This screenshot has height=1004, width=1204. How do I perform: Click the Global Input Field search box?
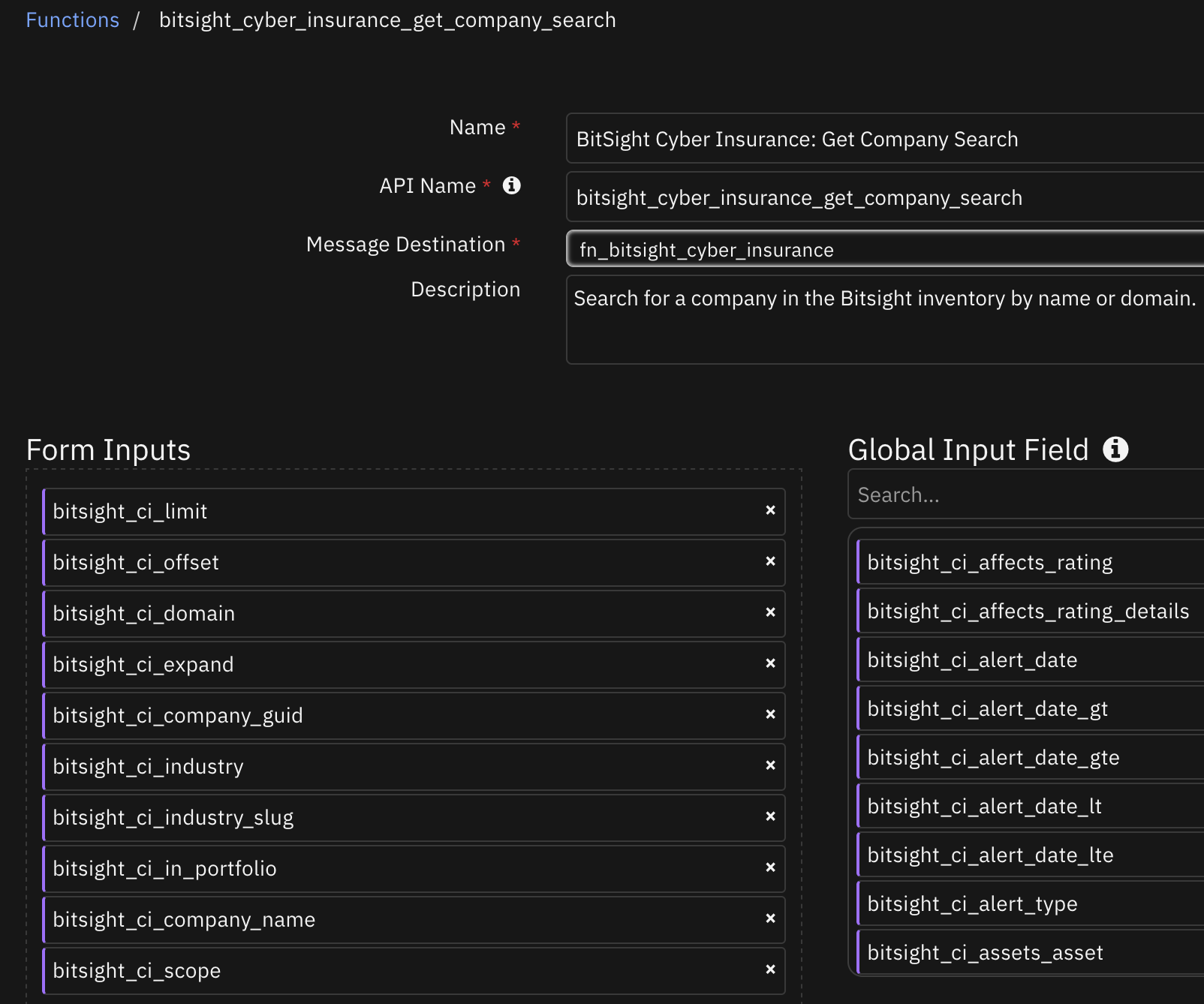point(1026,494)
